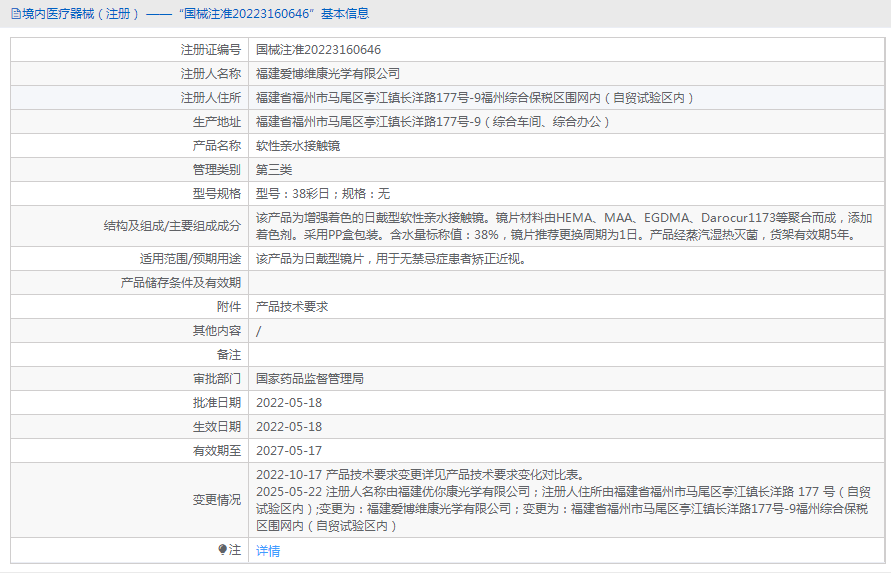891x573 pixels.
Task: Click the 生效日期 label
Action: click(x=217, y=426)
